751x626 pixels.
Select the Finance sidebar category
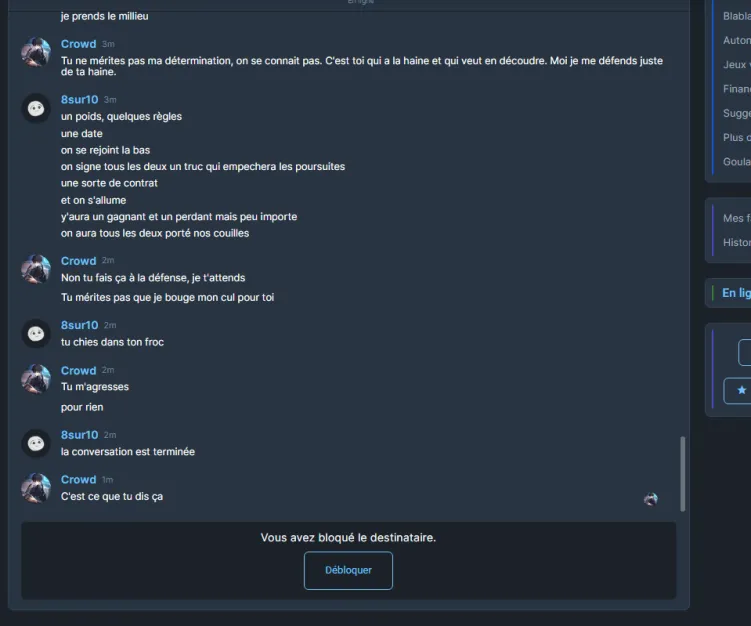pos(737,89)
